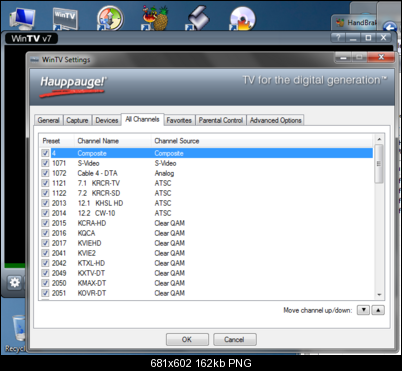This screenshot has width=402, height=371.
Task: Toggle checkbox for KOVR-DT channel
Action: [45, 293]
